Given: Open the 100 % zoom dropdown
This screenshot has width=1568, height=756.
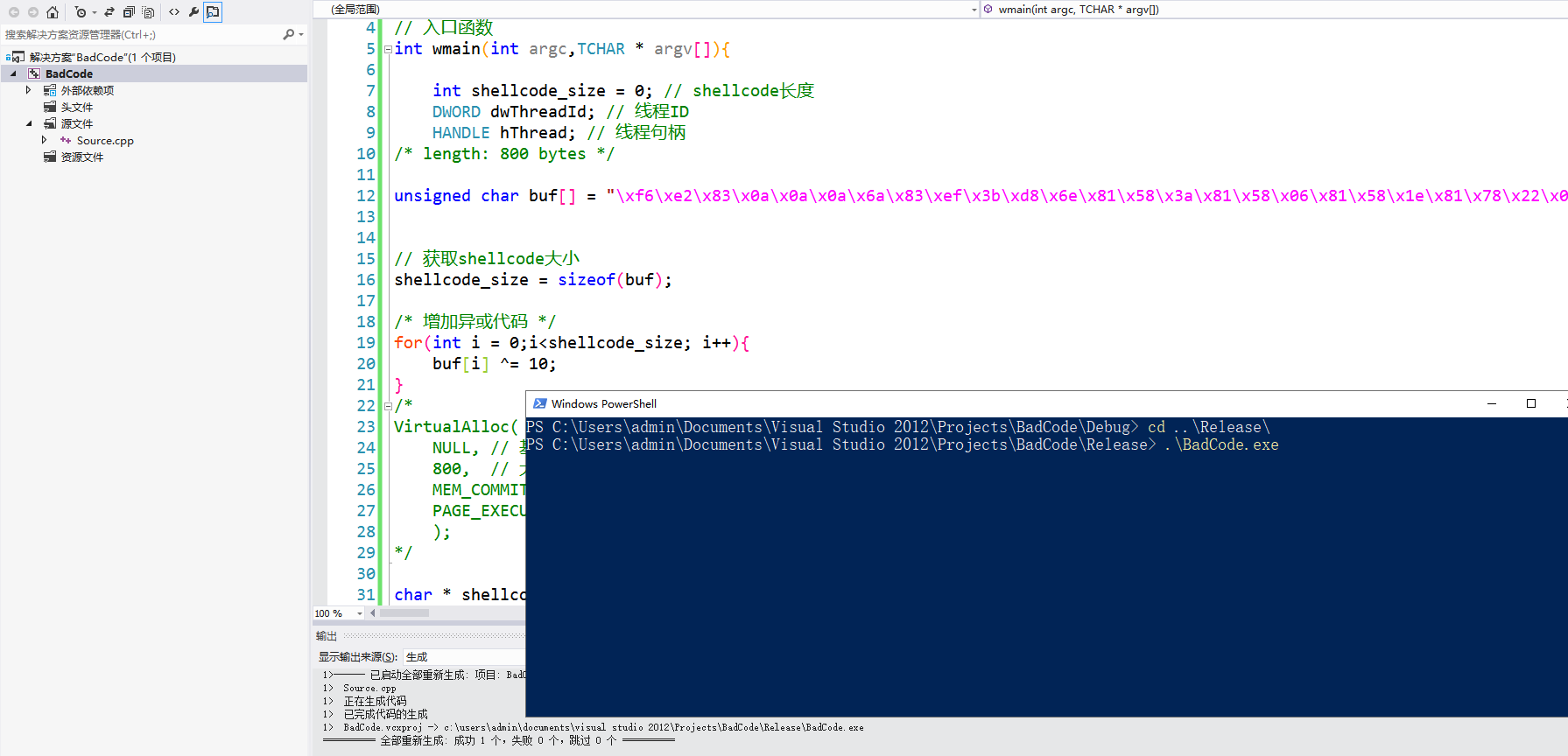Looking at the screenshot, I should coord(359,613).
